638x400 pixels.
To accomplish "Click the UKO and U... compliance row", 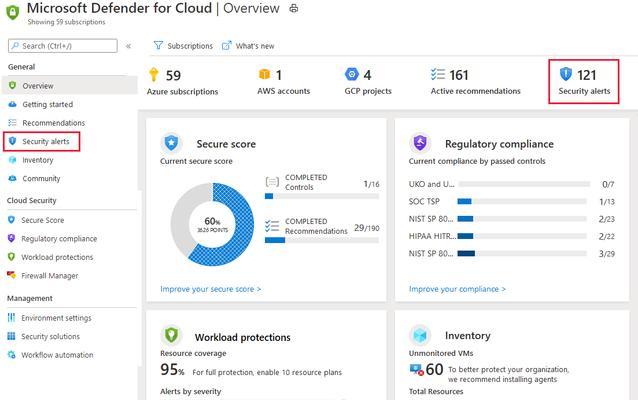I will point(512,184).
